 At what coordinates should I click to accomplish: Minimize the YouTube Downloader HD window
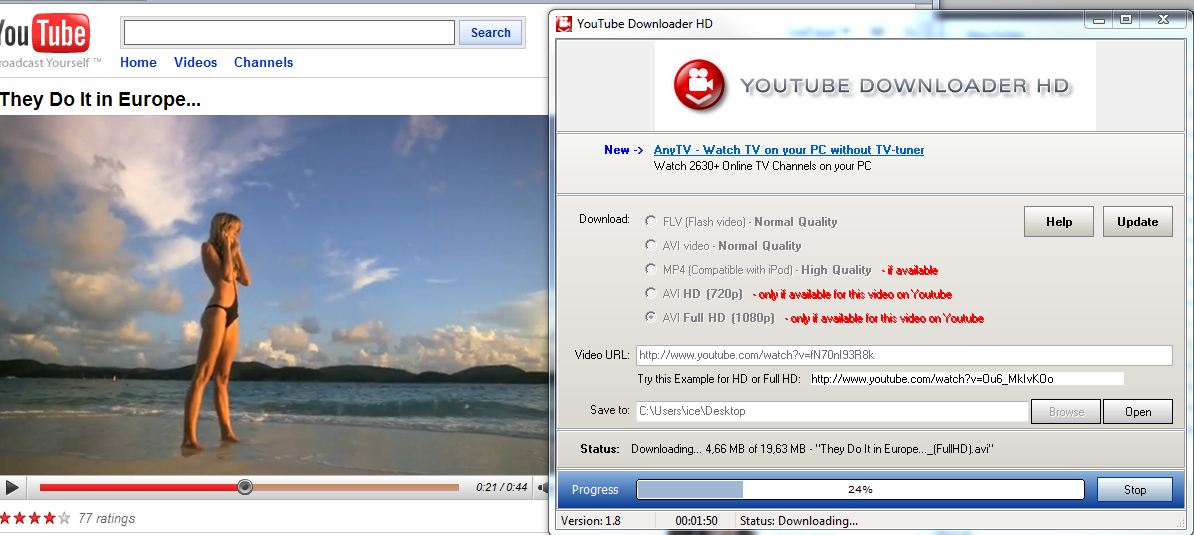click(x=1098, y=19)
